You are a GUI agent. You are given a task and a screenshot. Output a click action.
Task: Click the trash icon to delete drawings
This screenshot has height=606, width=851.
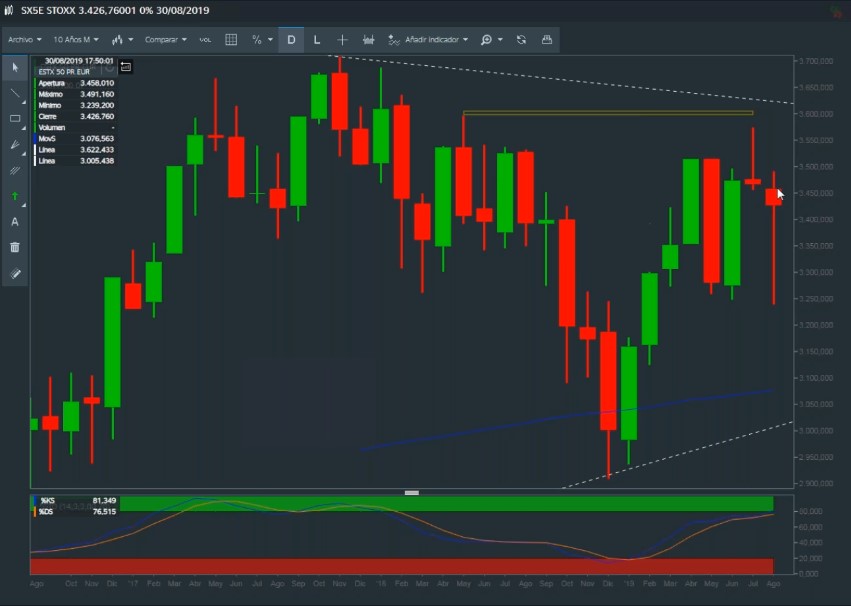15,247
